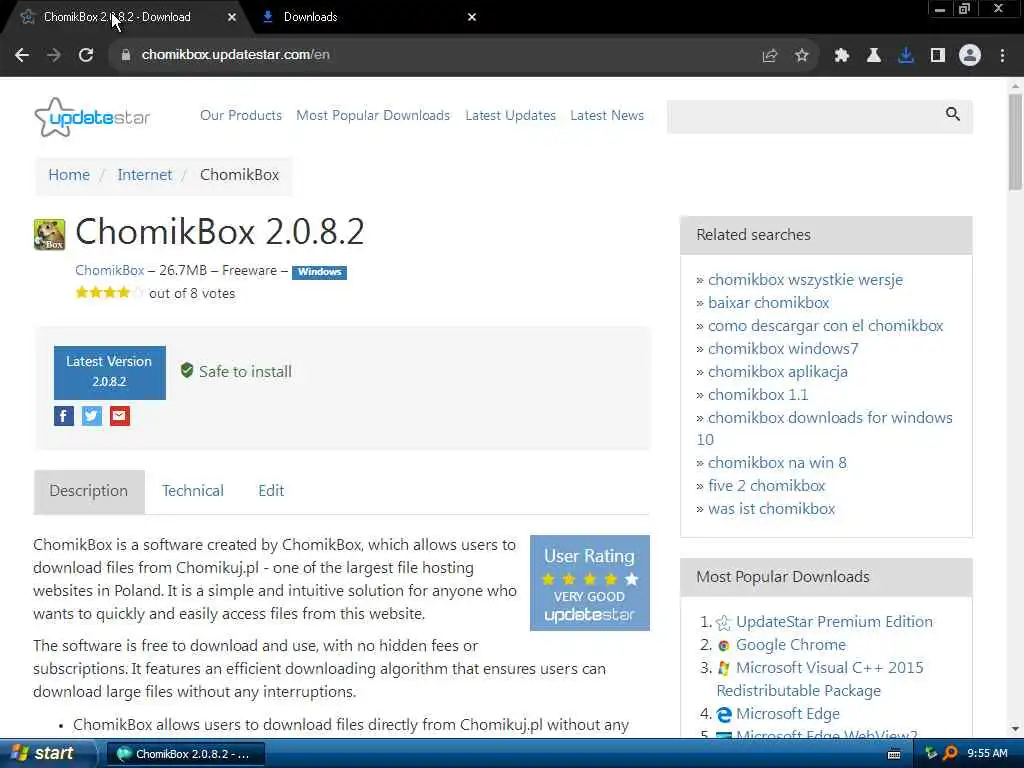Open Latest News nav link
The height and width of the screenshot is (768, 1024).
point(607,116)
